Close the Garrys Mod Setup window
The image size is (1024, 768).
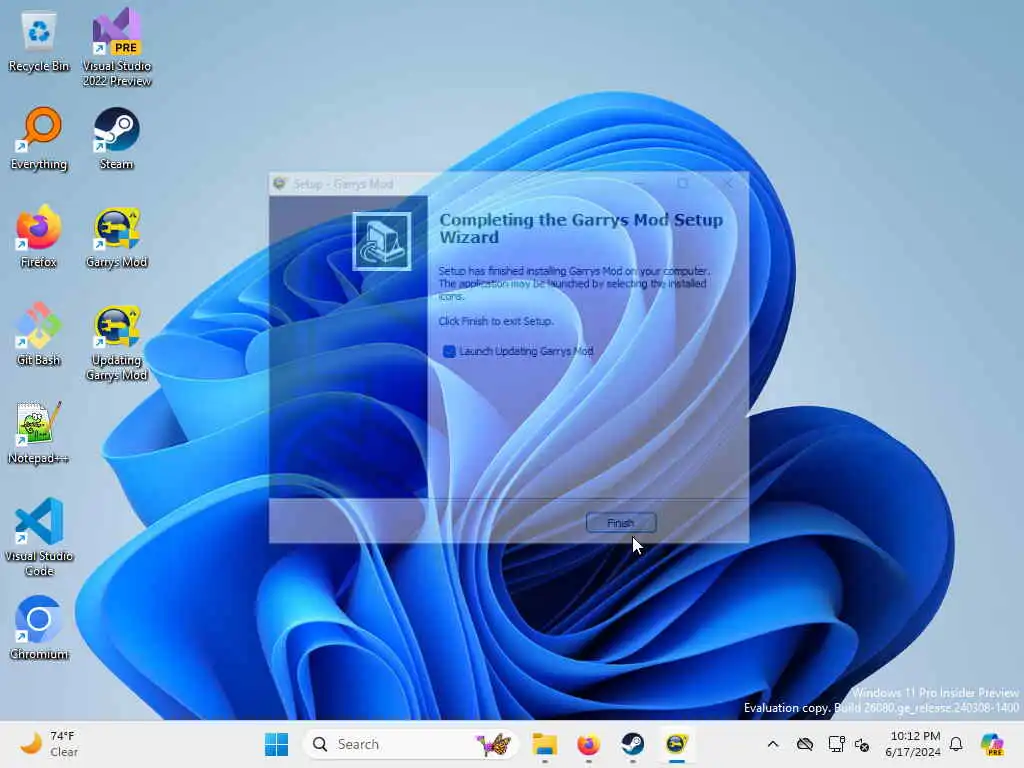click(x=729, y=184)
